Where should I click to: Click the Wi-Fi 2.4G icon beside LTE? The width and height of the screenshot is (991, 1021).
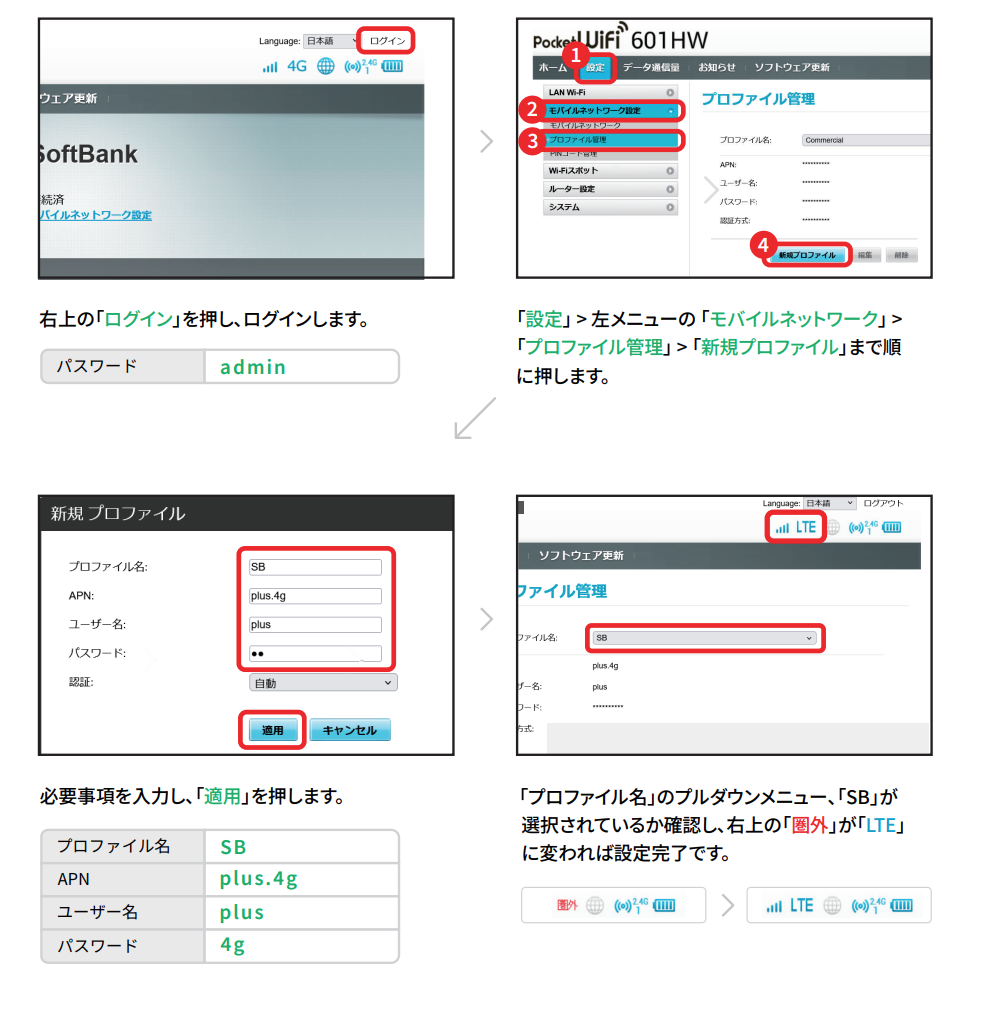[x=862, y=527]
